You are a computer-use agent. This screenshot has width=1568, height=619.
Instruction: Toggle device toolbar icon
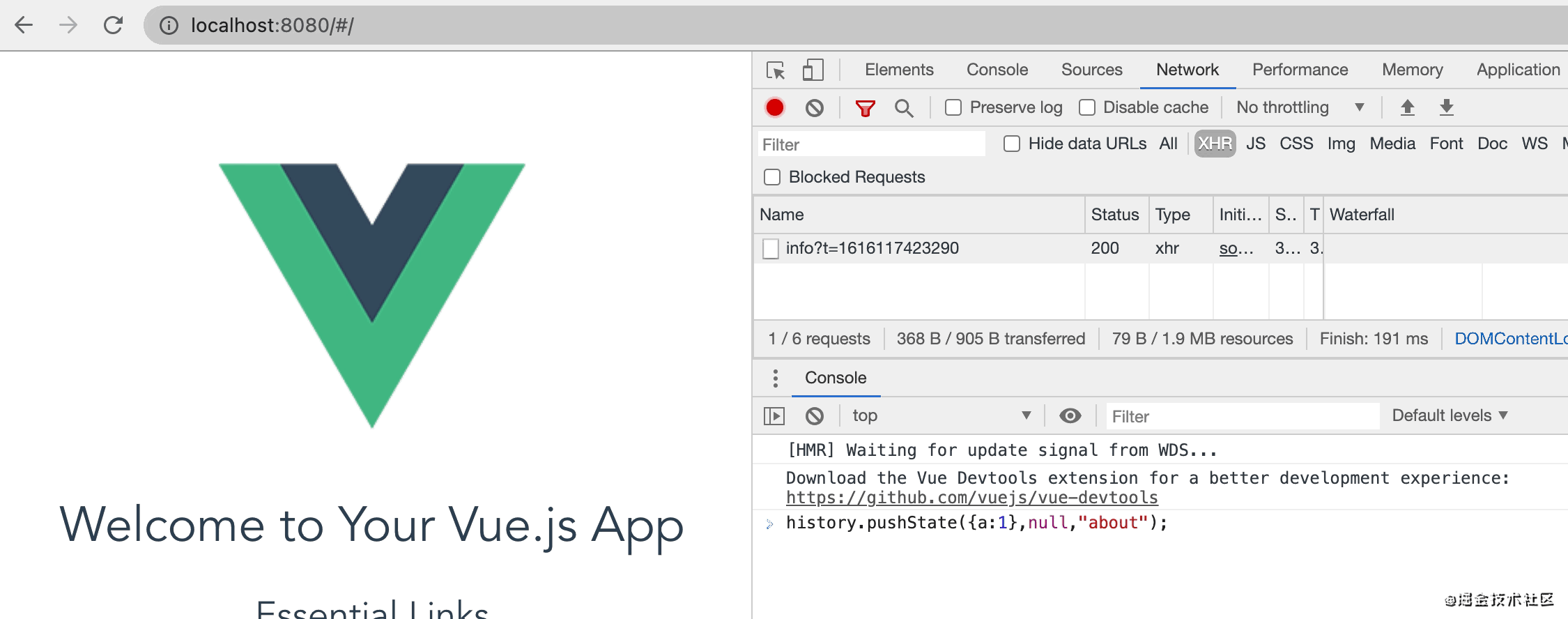coord(813,70)
